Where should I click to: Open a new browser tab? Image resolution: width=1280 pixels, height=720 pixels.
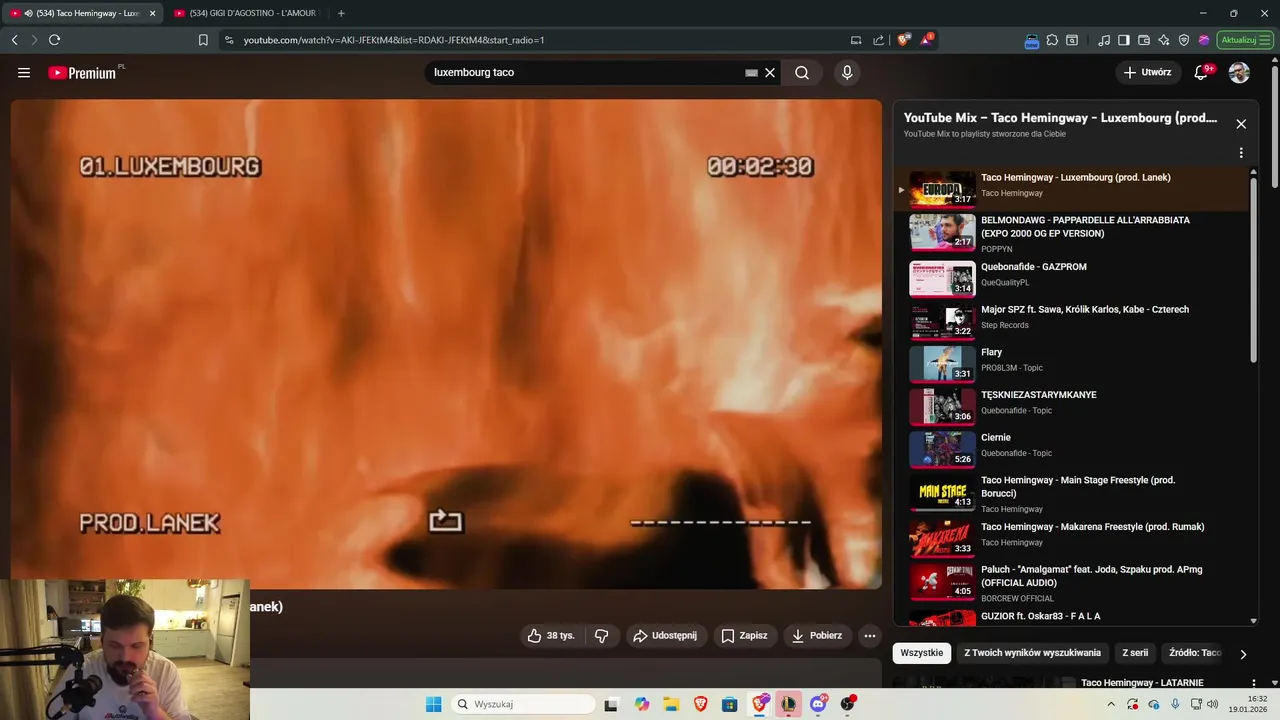pyautogui.click(x=341, y=13)
